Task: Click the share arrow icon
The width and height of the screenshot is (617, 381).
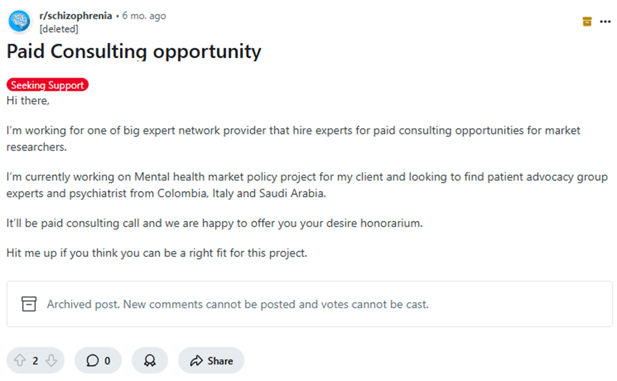Action: pyautogui.click(x=196, y=361)
